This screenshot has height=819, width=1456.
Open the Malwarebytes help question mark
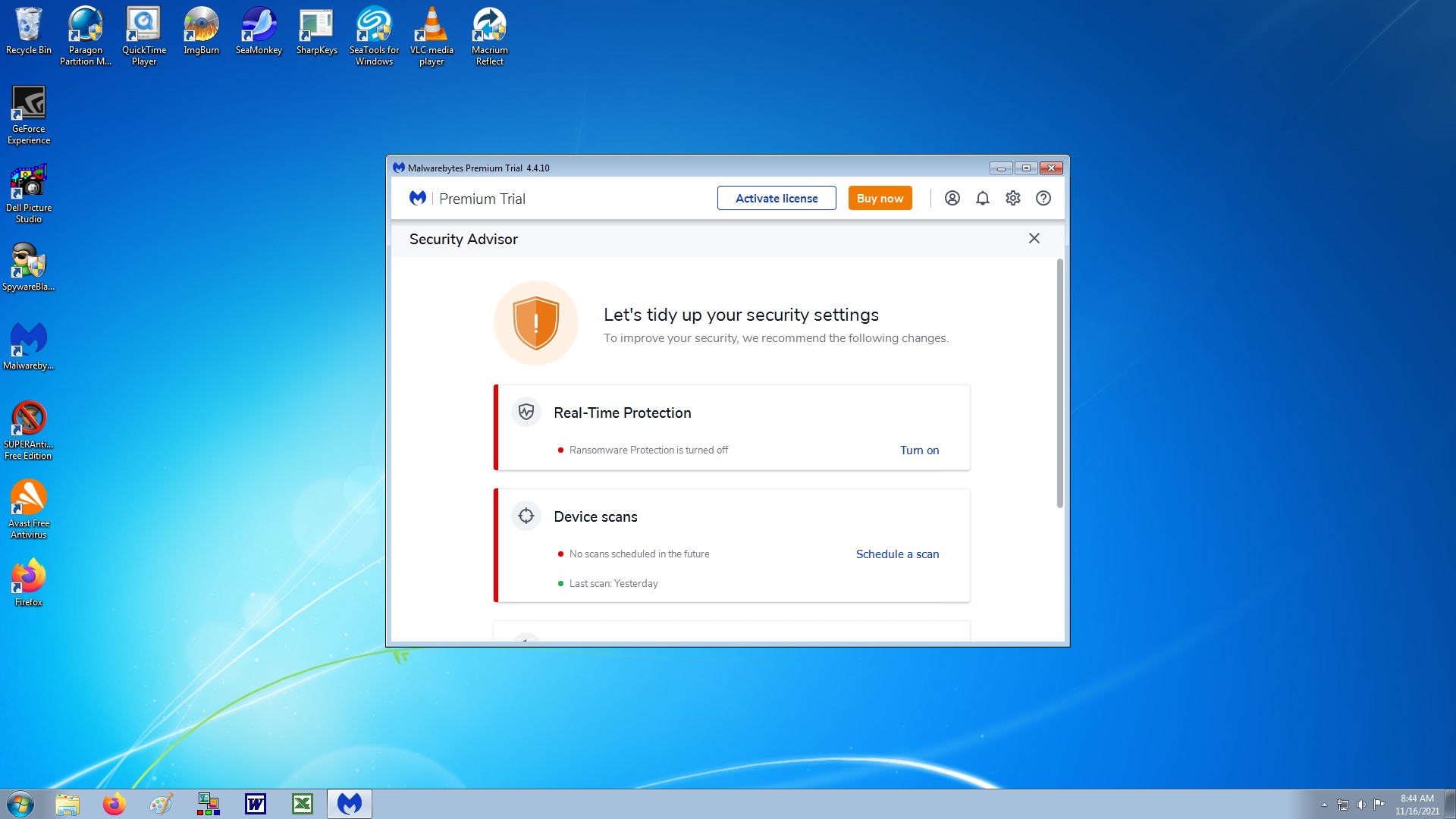click(1043, 198)
